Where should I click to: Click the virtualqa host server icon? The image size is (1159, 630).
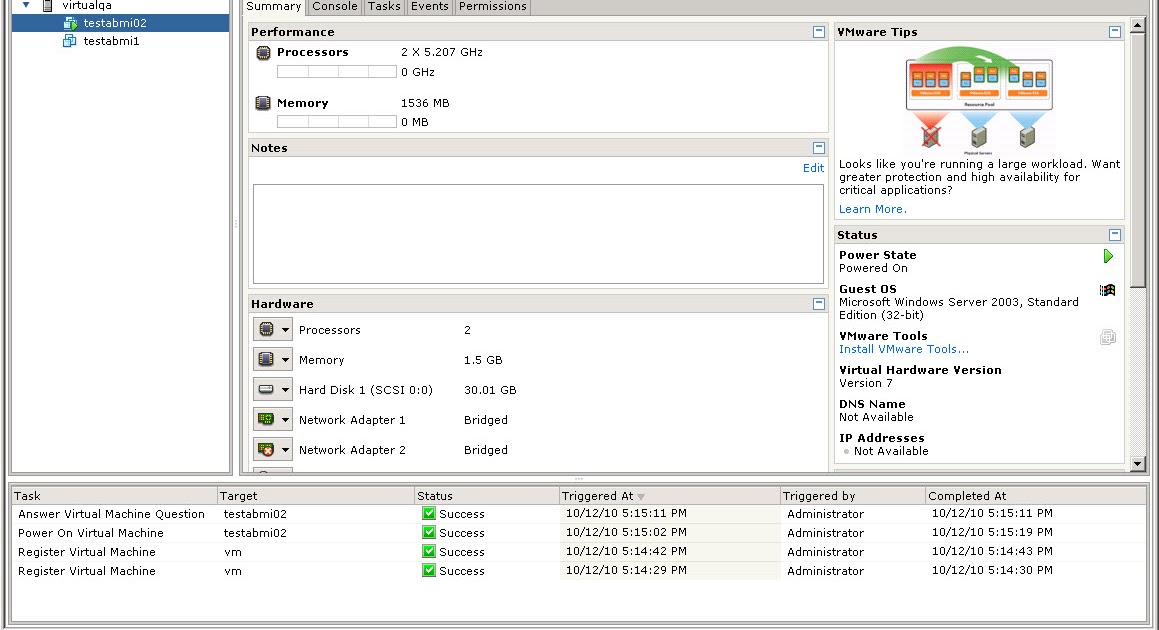(x=48, y=6)
